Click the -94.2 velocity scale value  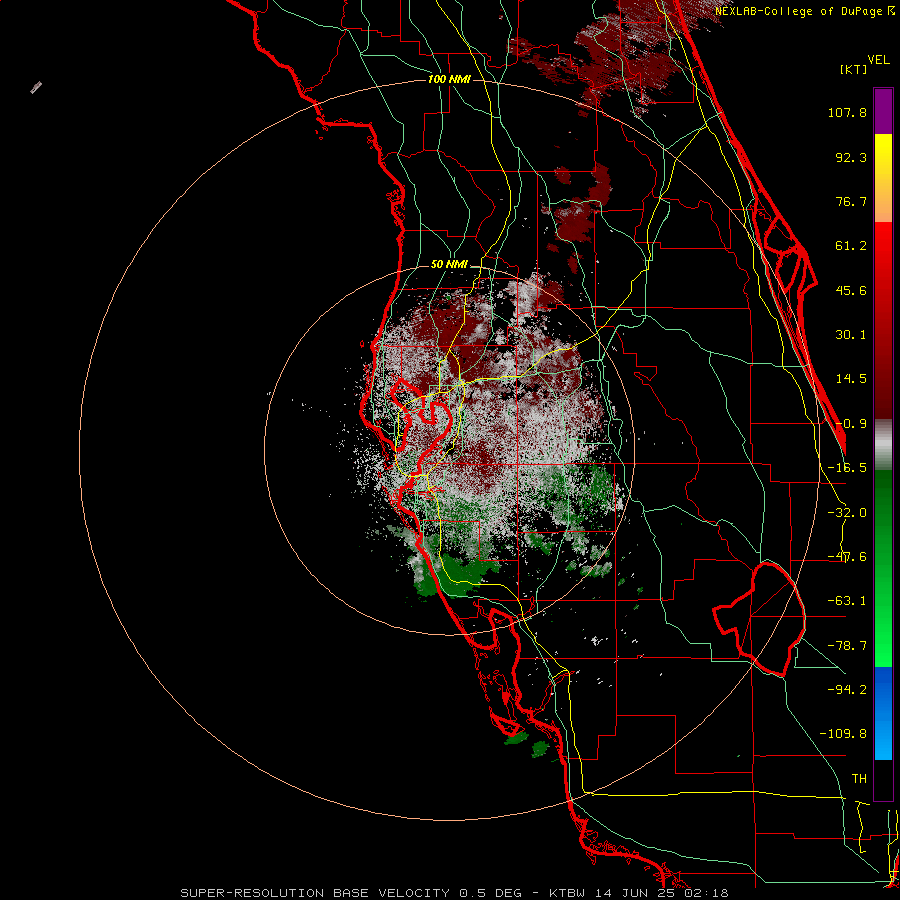tap(847, 689)
